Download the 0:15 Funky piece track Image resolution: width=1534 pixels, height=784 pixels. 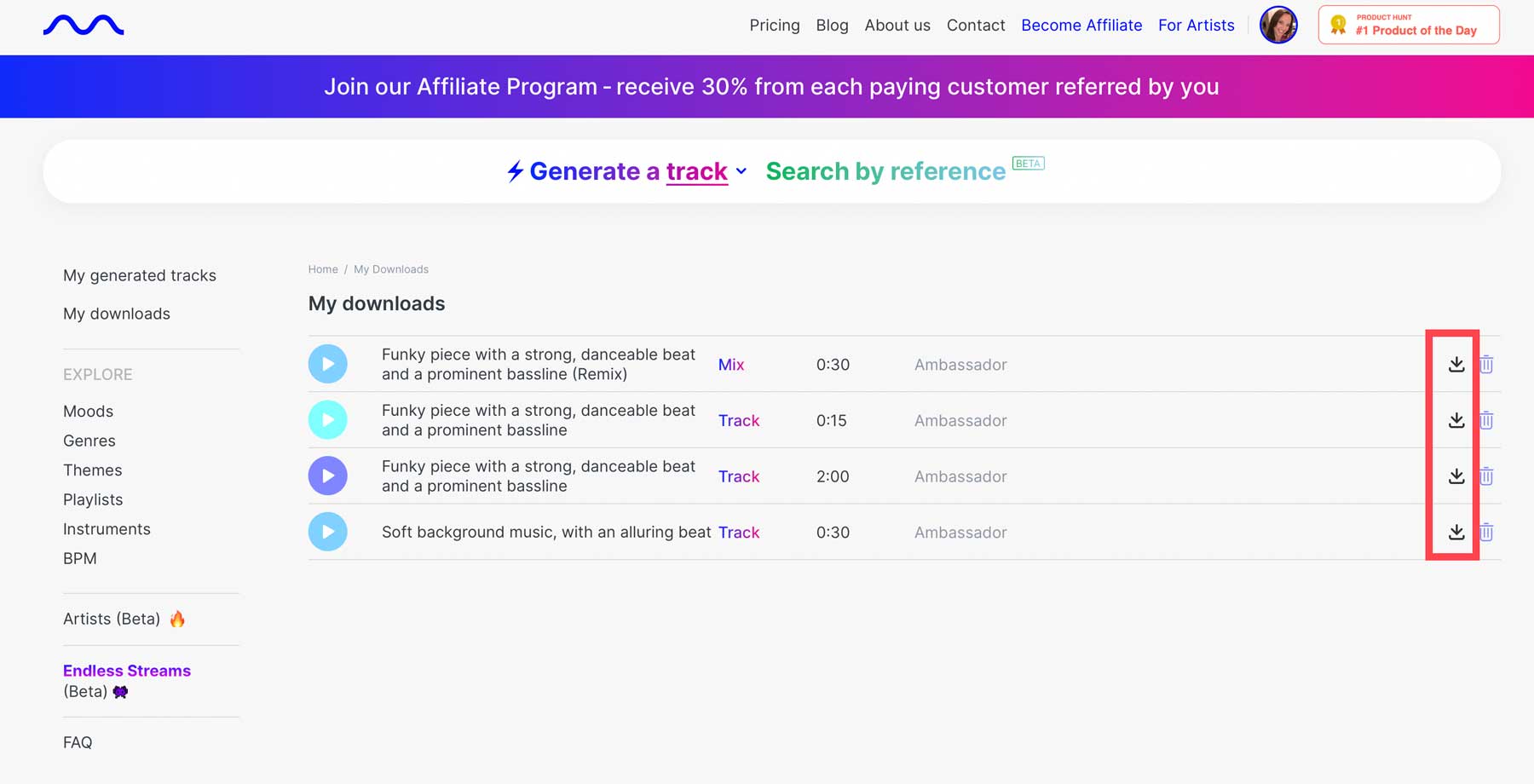1456,420
